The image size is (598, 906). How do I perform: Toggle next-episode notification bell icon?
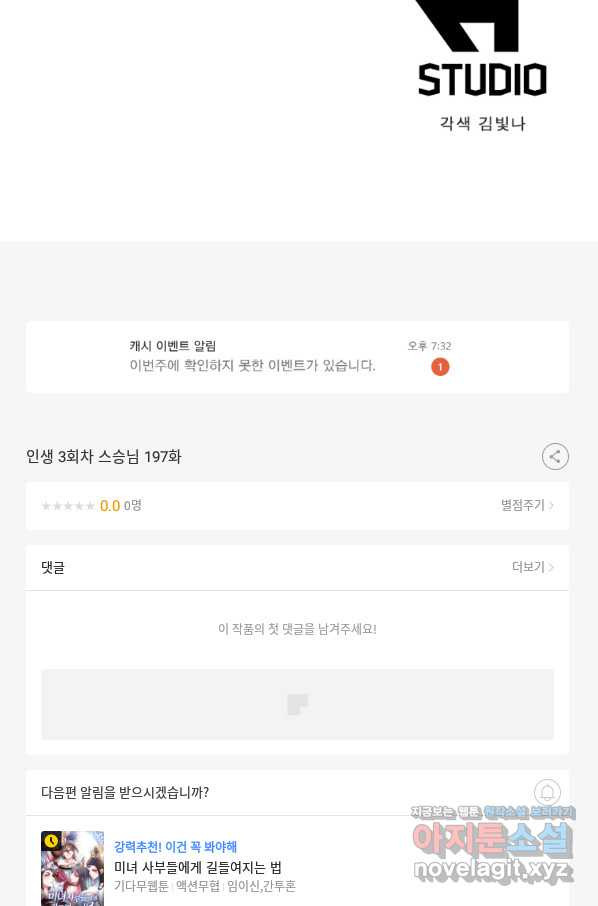point(547,792)
